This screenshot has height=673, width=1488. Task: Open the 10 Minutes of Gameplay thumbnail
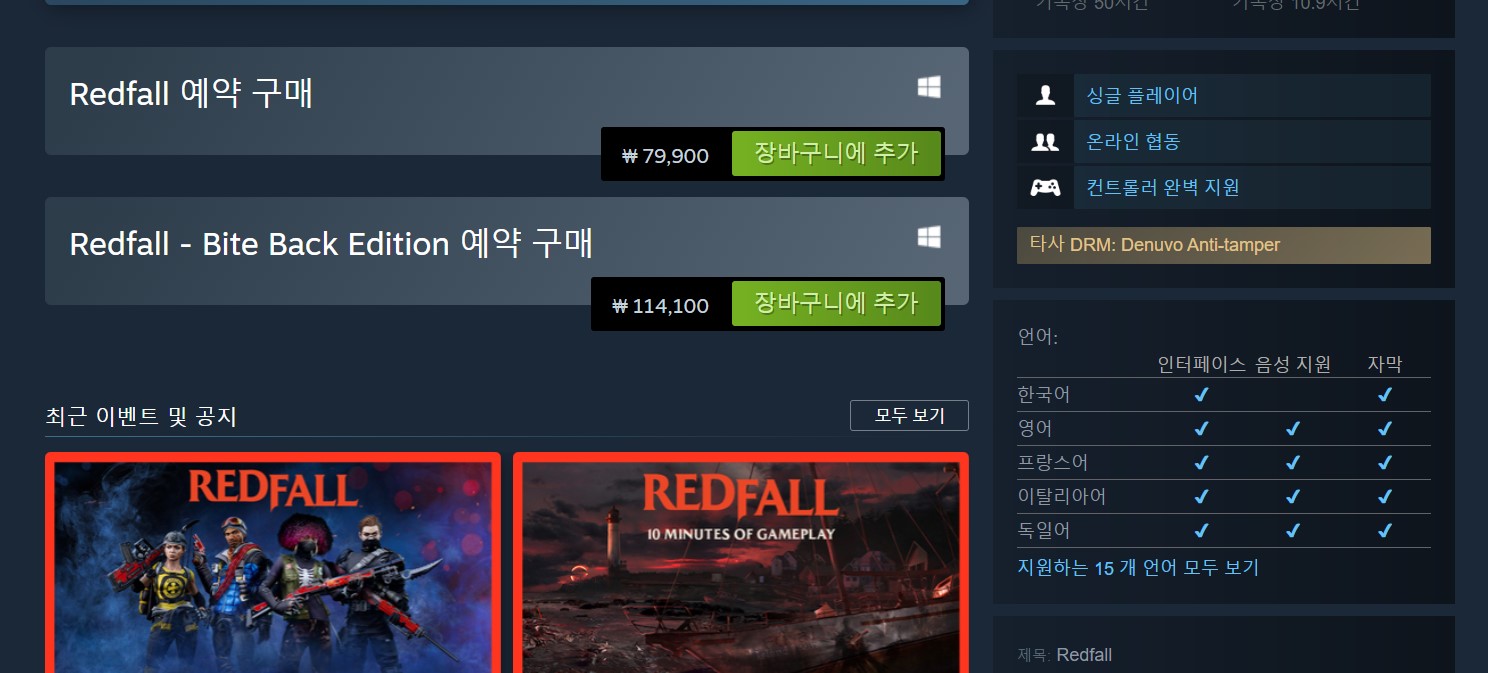pyautogui.click(x=741, y=563)
